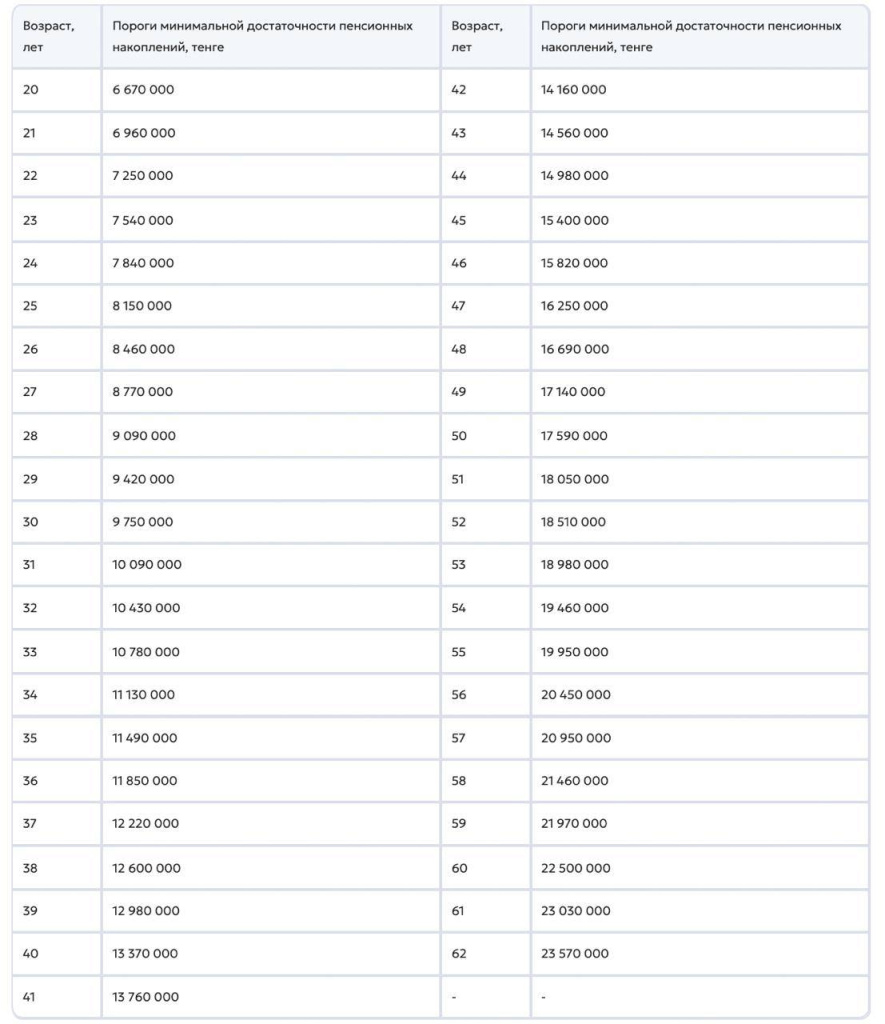This screenshot has height=1024, width=885.
Task: Select the 13 760 000 value cell
Action: click(271, 997)
